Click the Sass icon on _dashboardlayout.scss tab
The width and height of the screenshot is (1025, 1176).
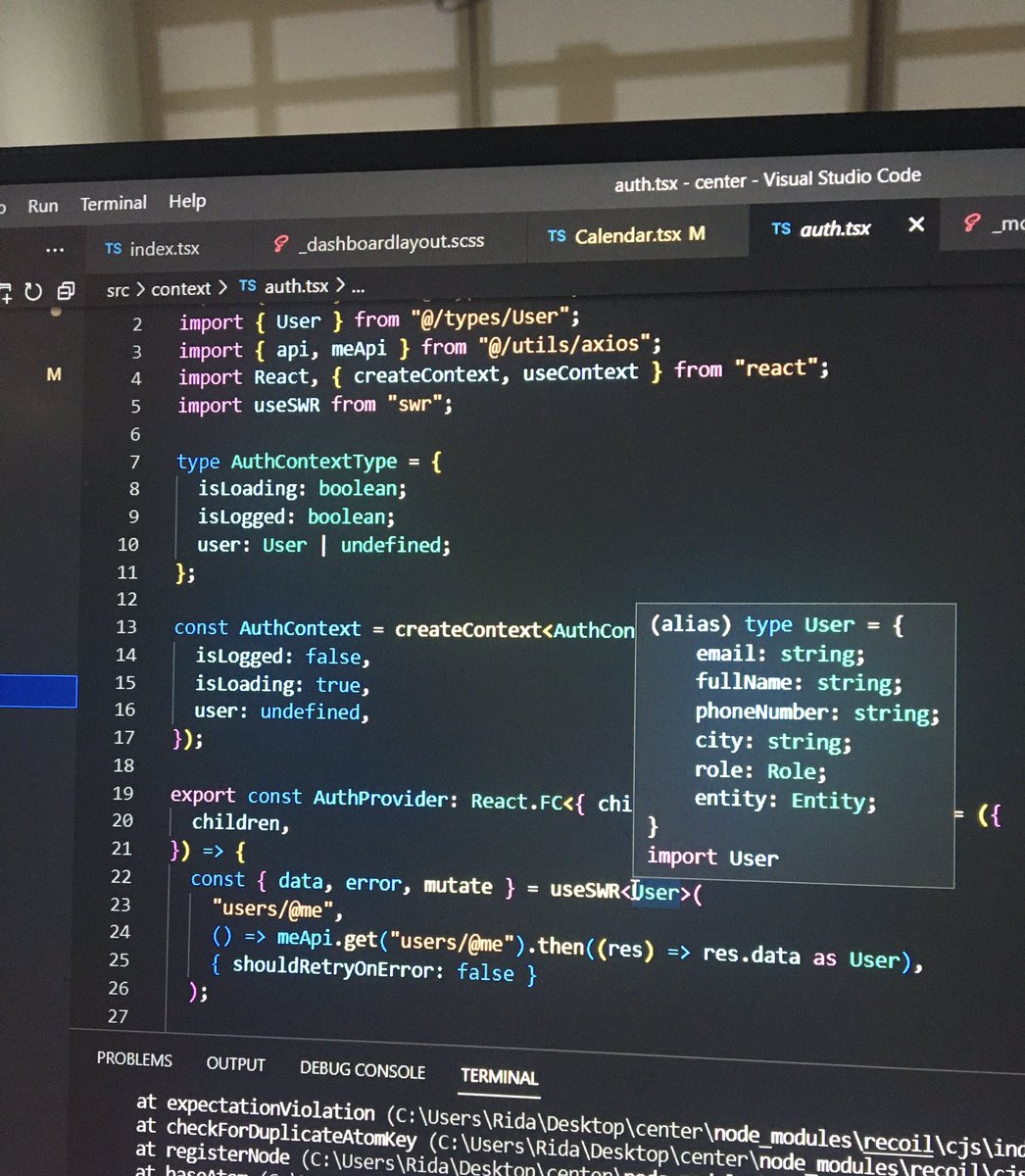point(281,244)
